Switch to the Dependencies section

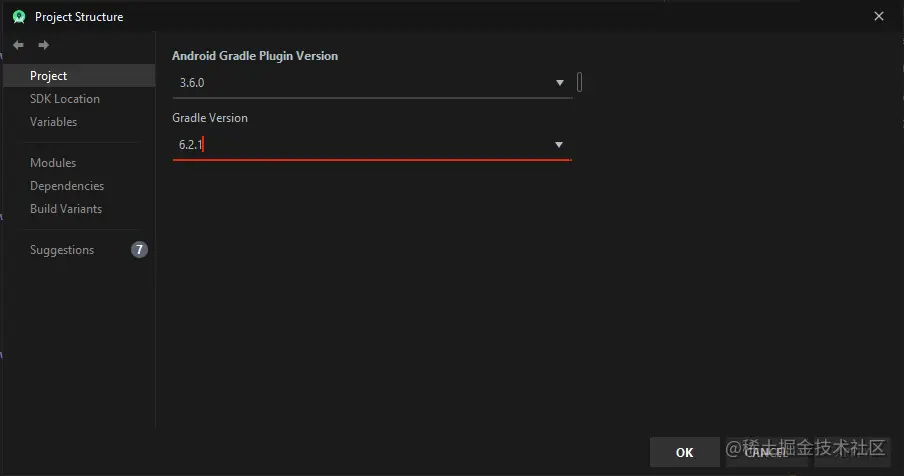(x=67, y=186)
